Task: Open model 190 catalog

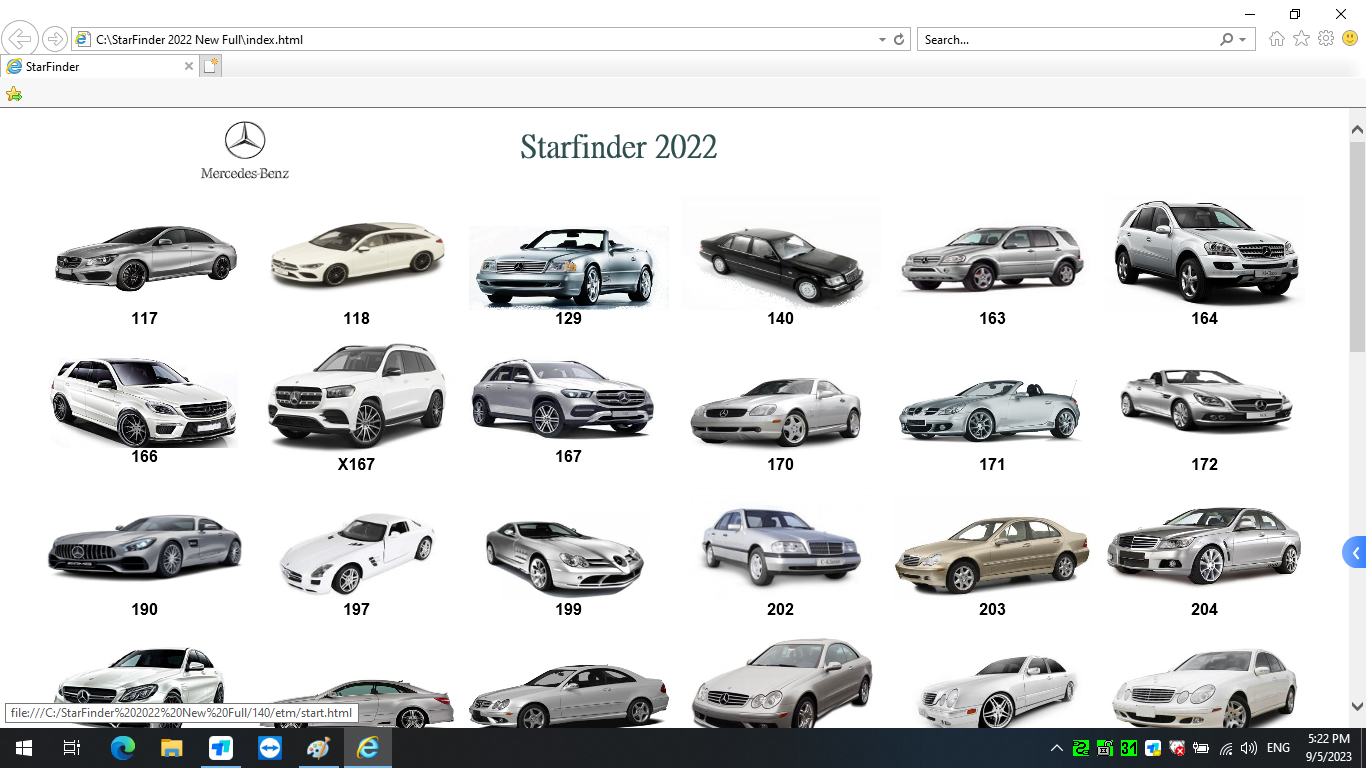Action: pyautogui.click(x=144, y=549)
